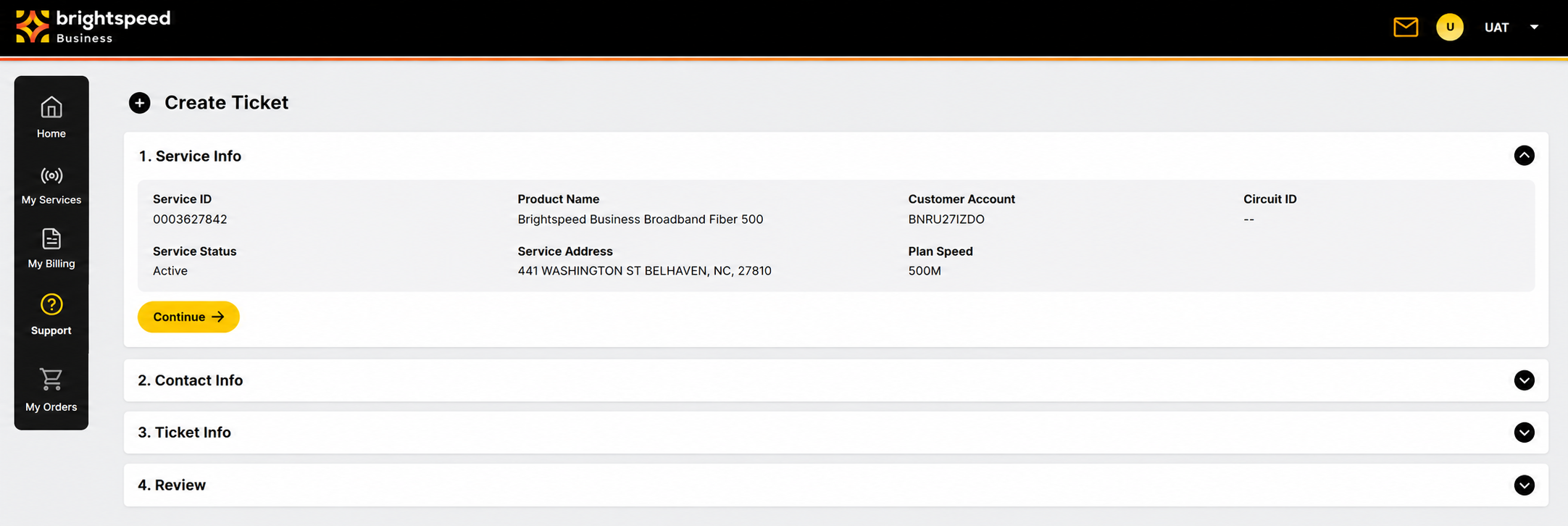Click 'Brightspeed Business Broadband Fiber 500' product name
The height and width of the screenshot is (526, 1568).
coord(641,220)
